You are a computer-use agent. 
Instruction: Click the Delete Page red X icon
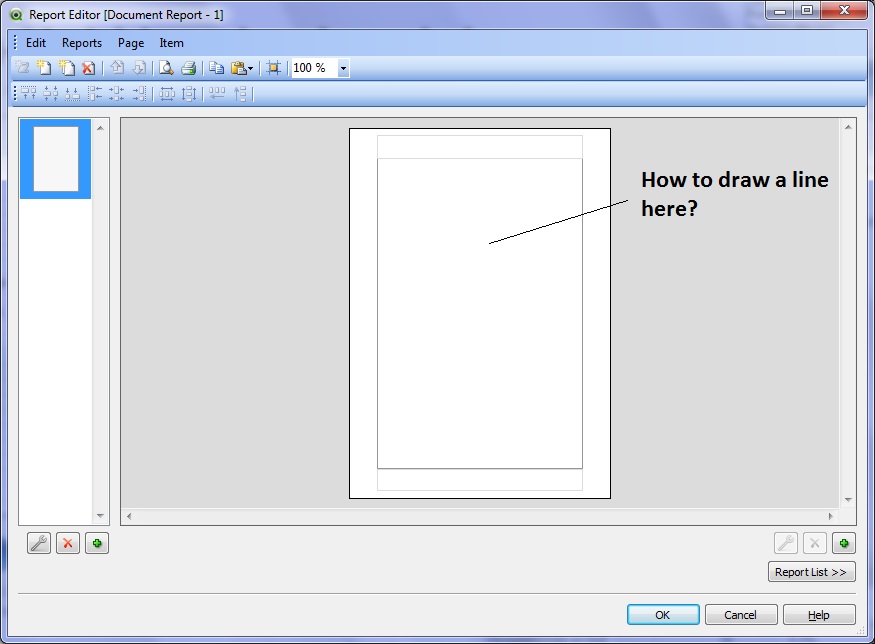pos(88,68)
